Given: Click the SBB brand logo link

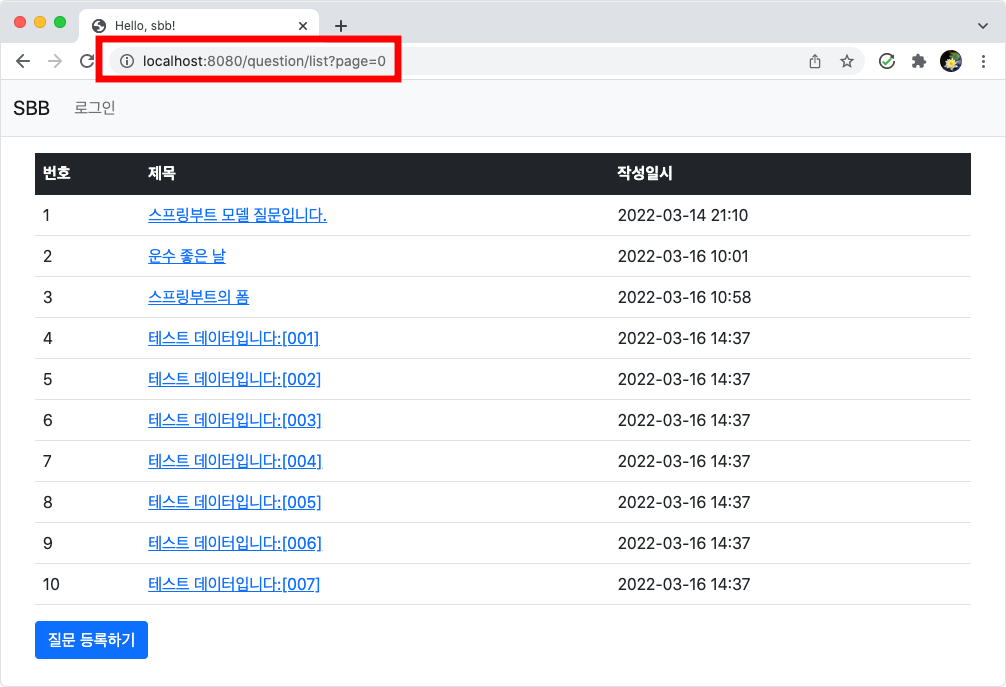Looking at the screenshot, I should coord(31,108).
